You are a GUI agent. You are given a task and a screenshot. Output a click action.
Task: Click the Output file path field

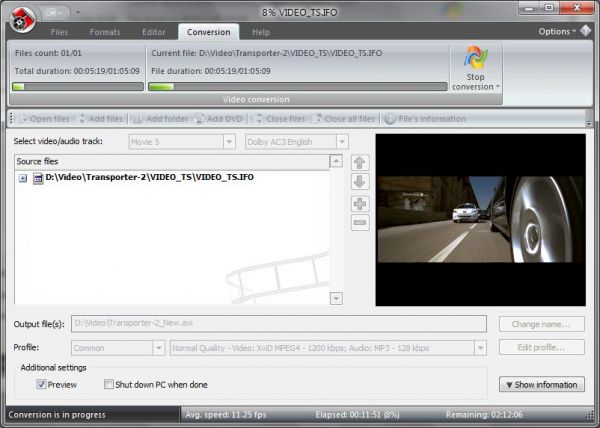click(x=279, y=324)
